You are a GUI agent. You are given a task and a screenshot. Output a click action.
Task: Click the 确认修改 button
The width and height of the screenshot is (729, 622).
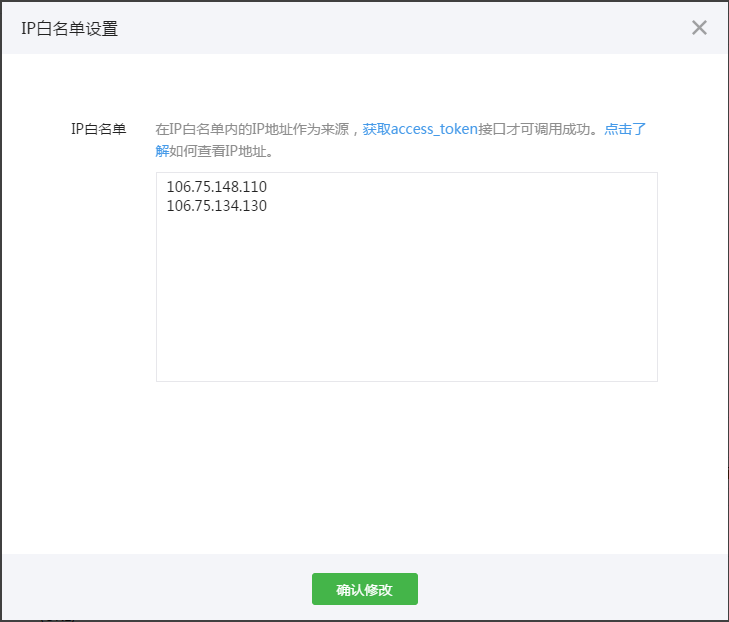364,589
